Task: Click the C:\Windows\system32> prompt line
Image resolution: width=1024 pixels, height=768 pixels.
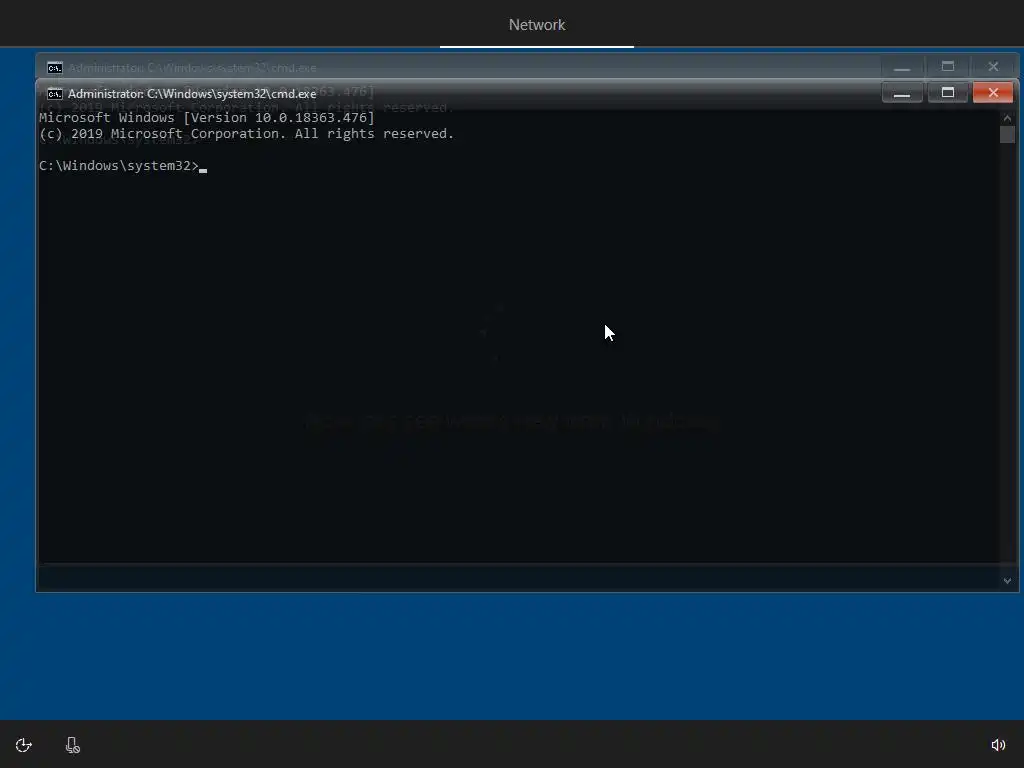Action: coord(123,166)
